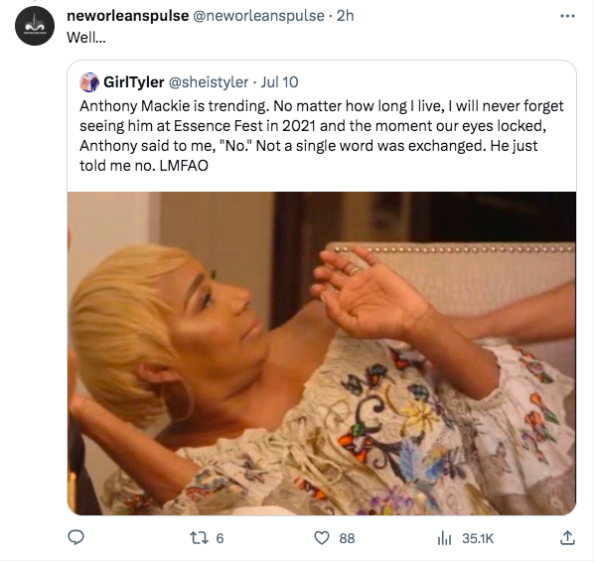Click the share upload icon

[567, 538]
